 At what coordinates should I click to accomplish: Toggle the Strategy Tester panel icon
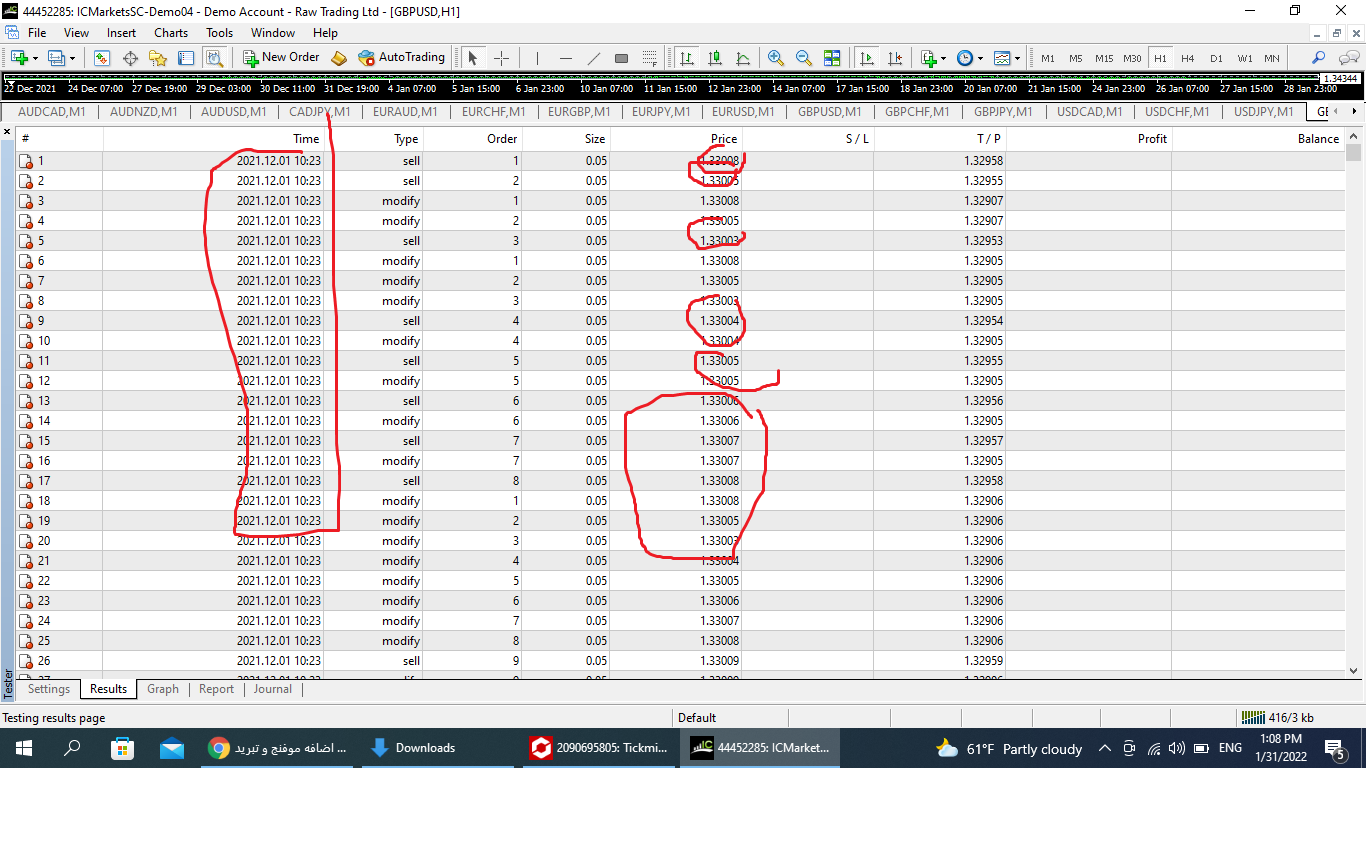point(214,58)
